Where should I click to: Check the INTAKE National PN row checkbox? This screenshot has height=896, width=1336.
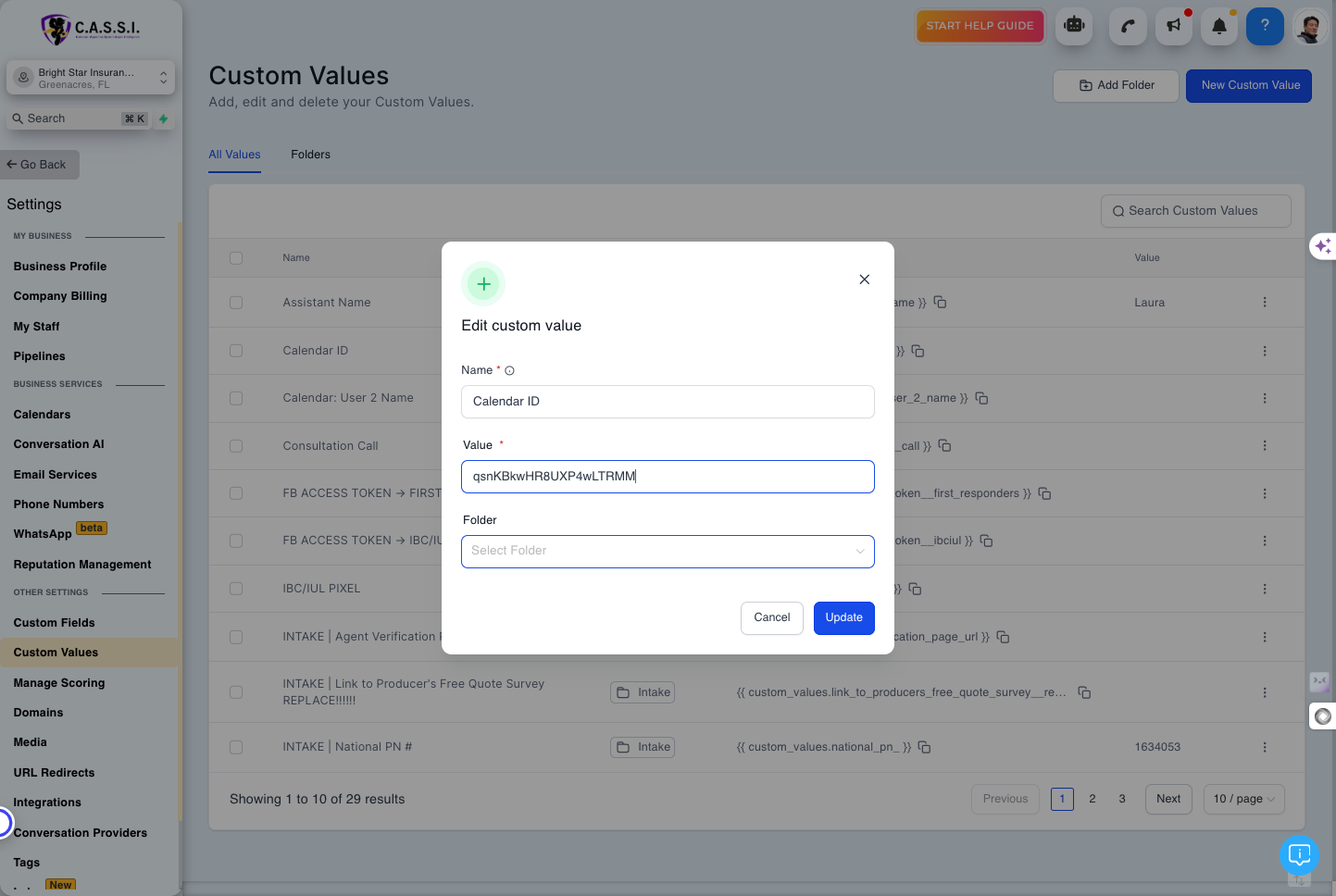pyautogui.click(x=236, y=747)
